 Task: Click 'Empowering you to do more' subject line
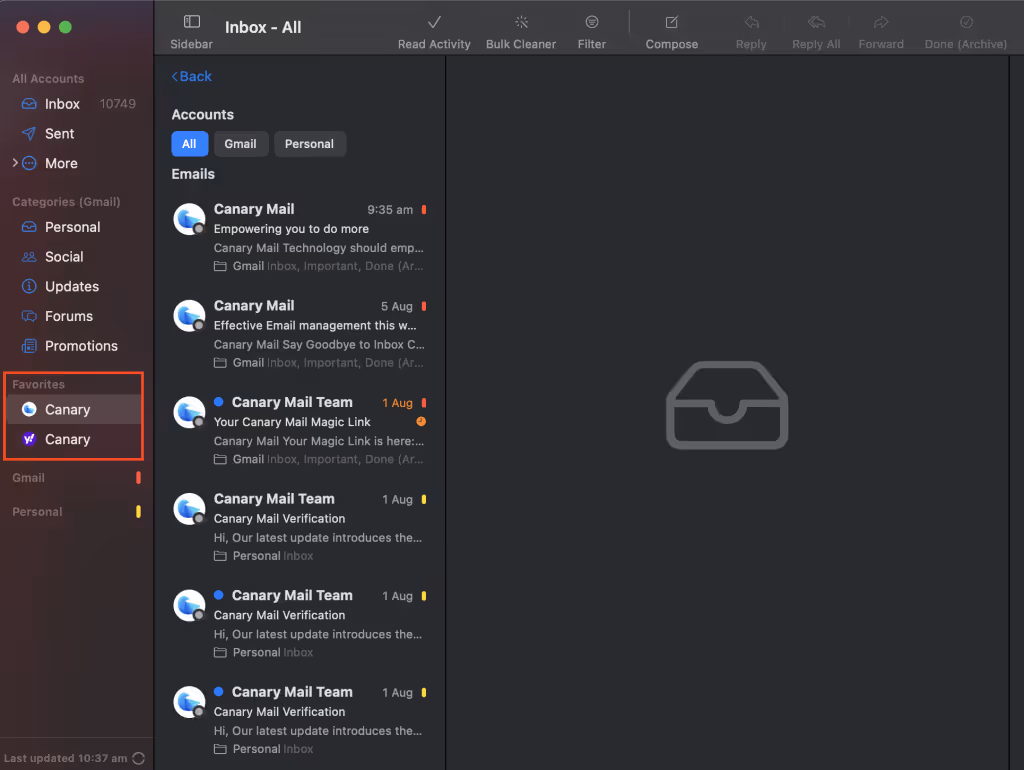pos(291,229)
